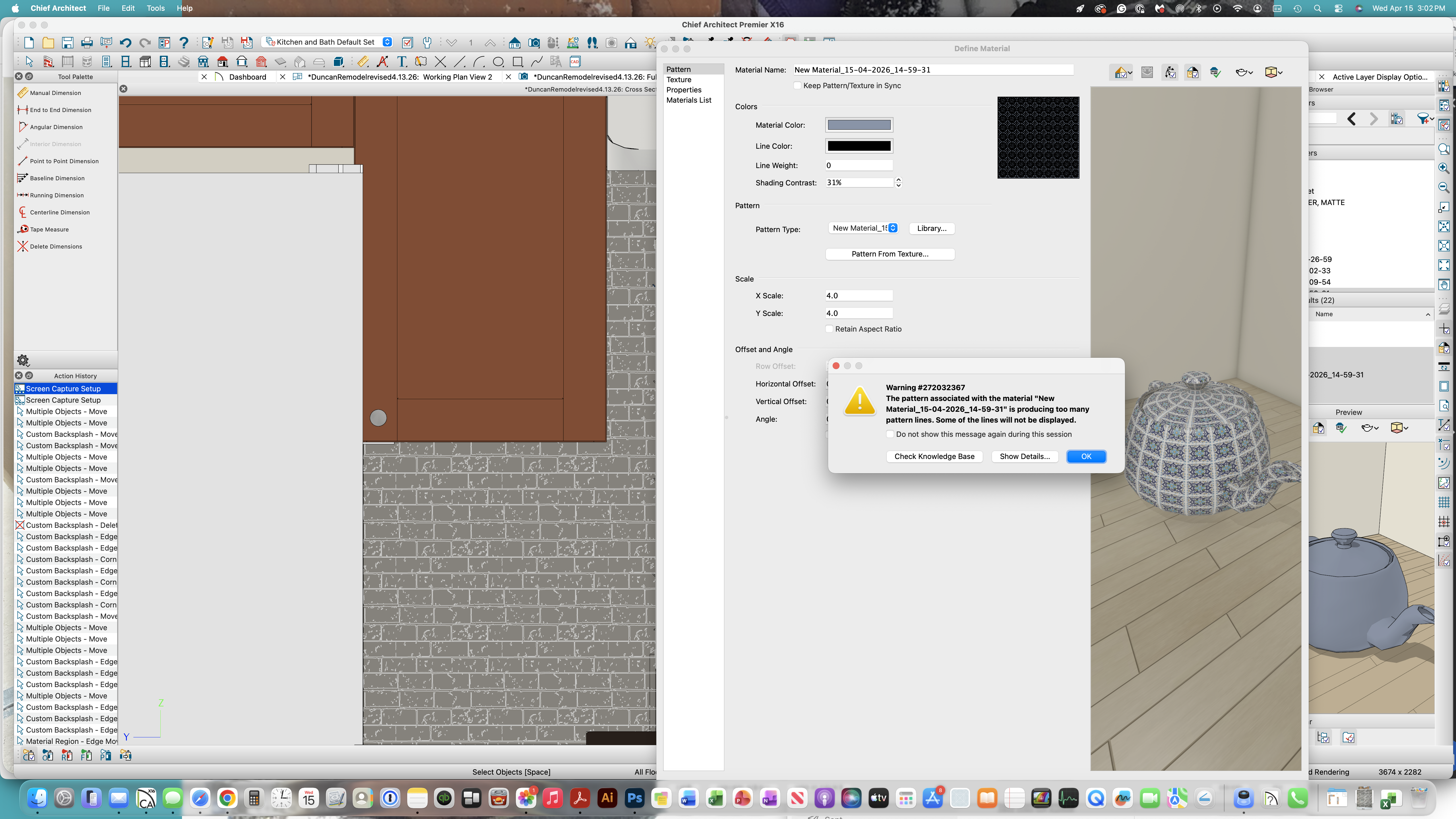Tick Do not show this message again
1456x819 pixels.
click(x=890, y=434)
